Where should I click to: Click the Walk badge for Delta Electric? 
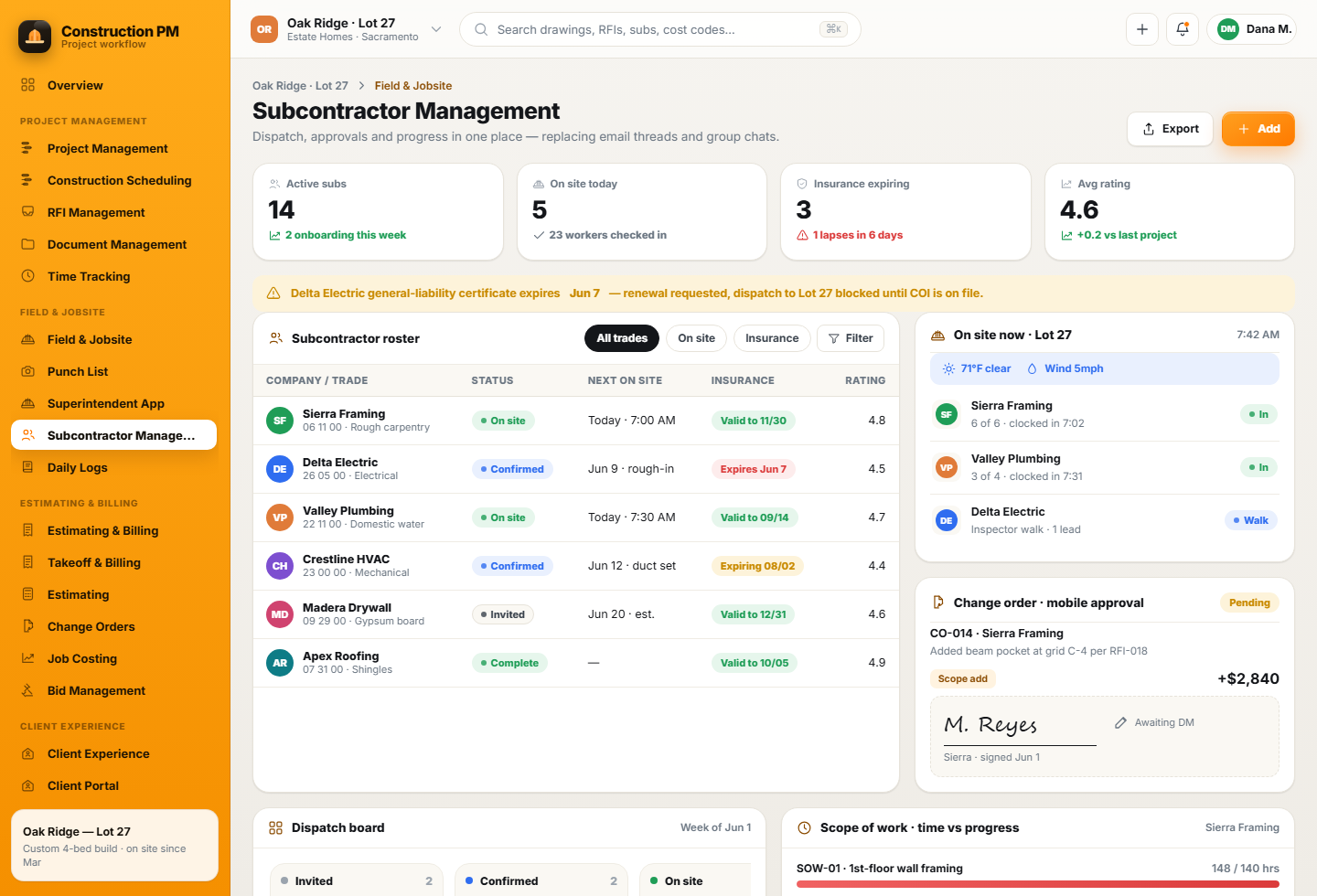[1251, 520]
